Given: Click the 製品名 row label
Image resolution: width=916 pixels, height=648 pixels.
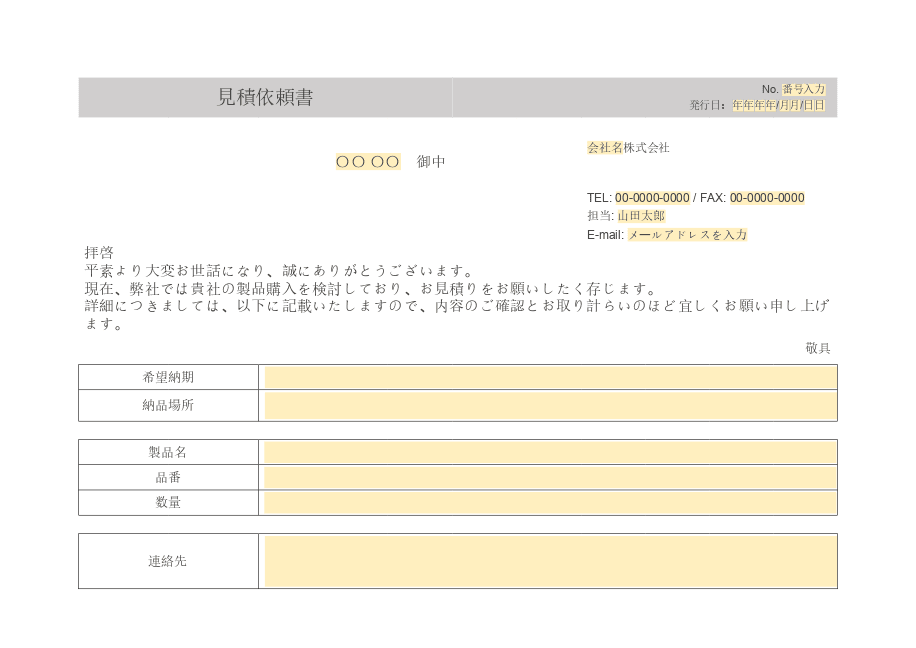Looking at the screenshot, I should pyautogui.click(x=167, y=451).
